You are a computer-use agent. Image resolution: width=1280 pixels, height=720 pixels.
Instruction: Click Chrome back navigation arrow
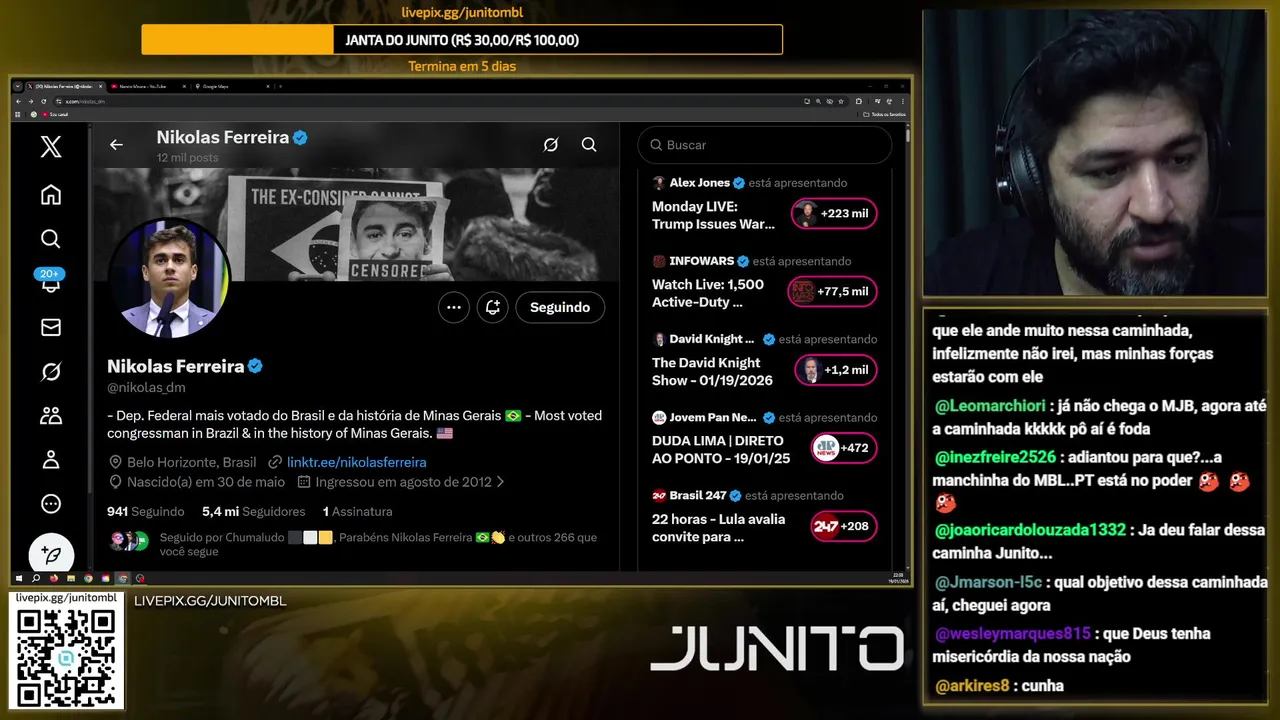[19, 101]
